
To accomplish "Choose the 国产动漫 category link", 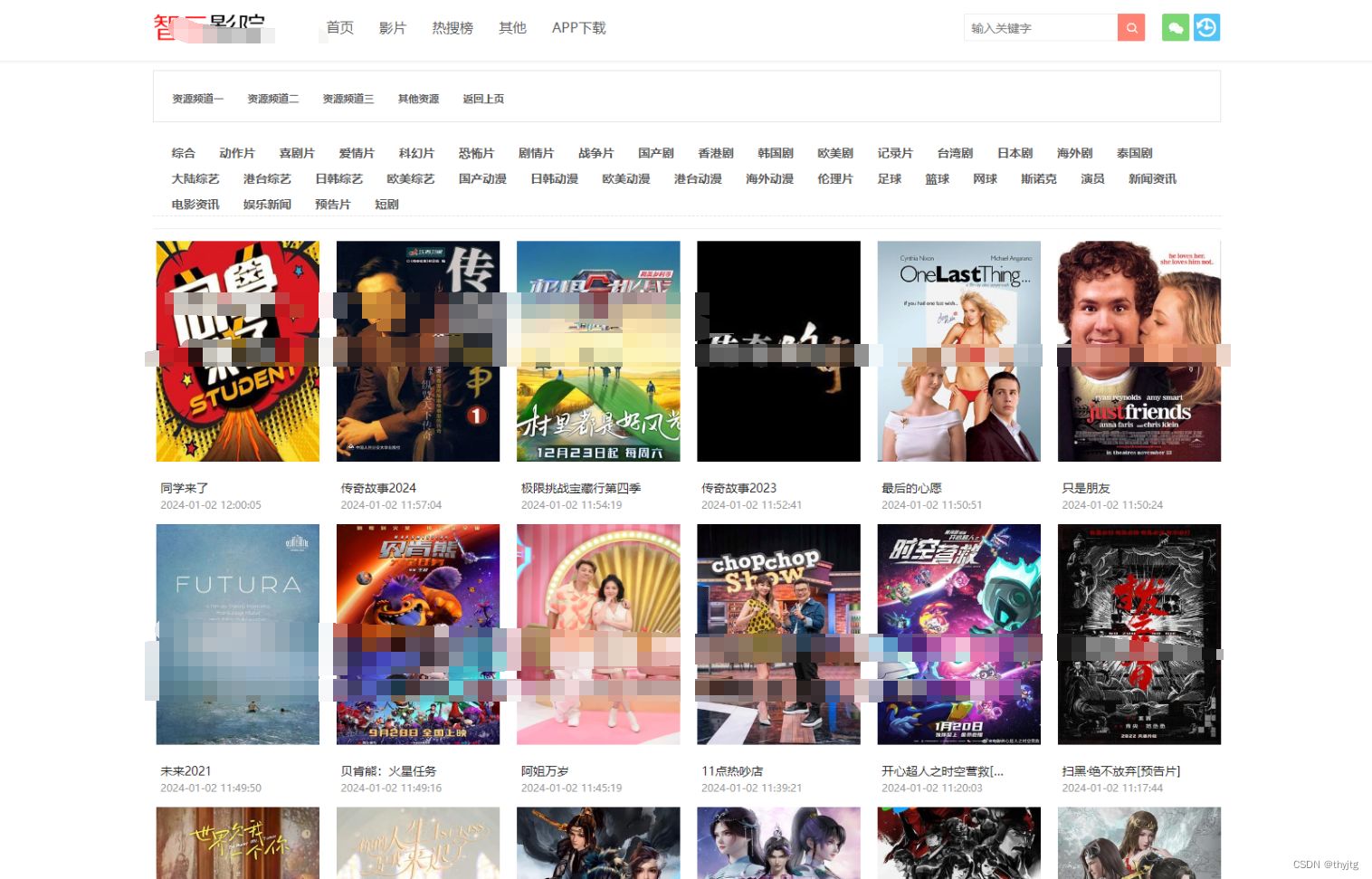I will coord(482,178).
